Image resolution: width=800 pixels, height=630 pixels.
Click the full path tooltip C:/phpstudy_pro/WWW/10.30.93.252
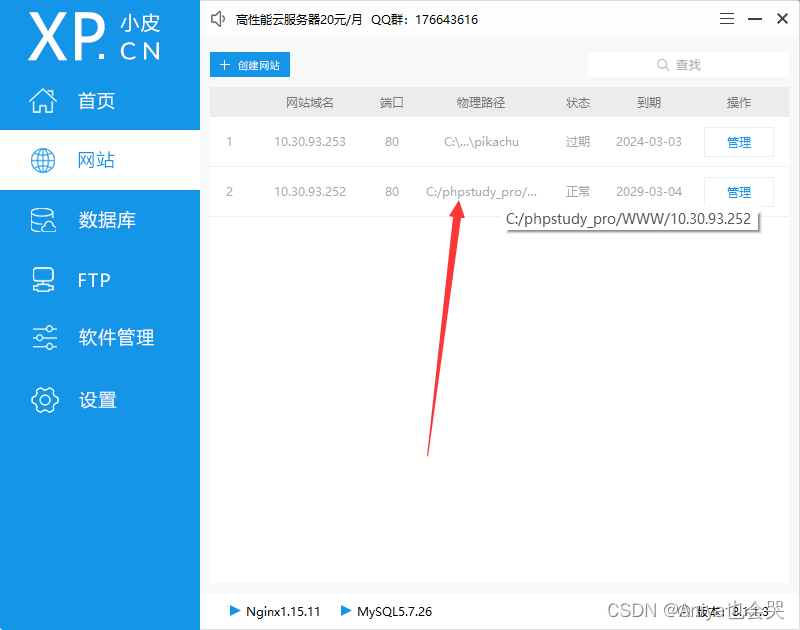tap(628, 219)
